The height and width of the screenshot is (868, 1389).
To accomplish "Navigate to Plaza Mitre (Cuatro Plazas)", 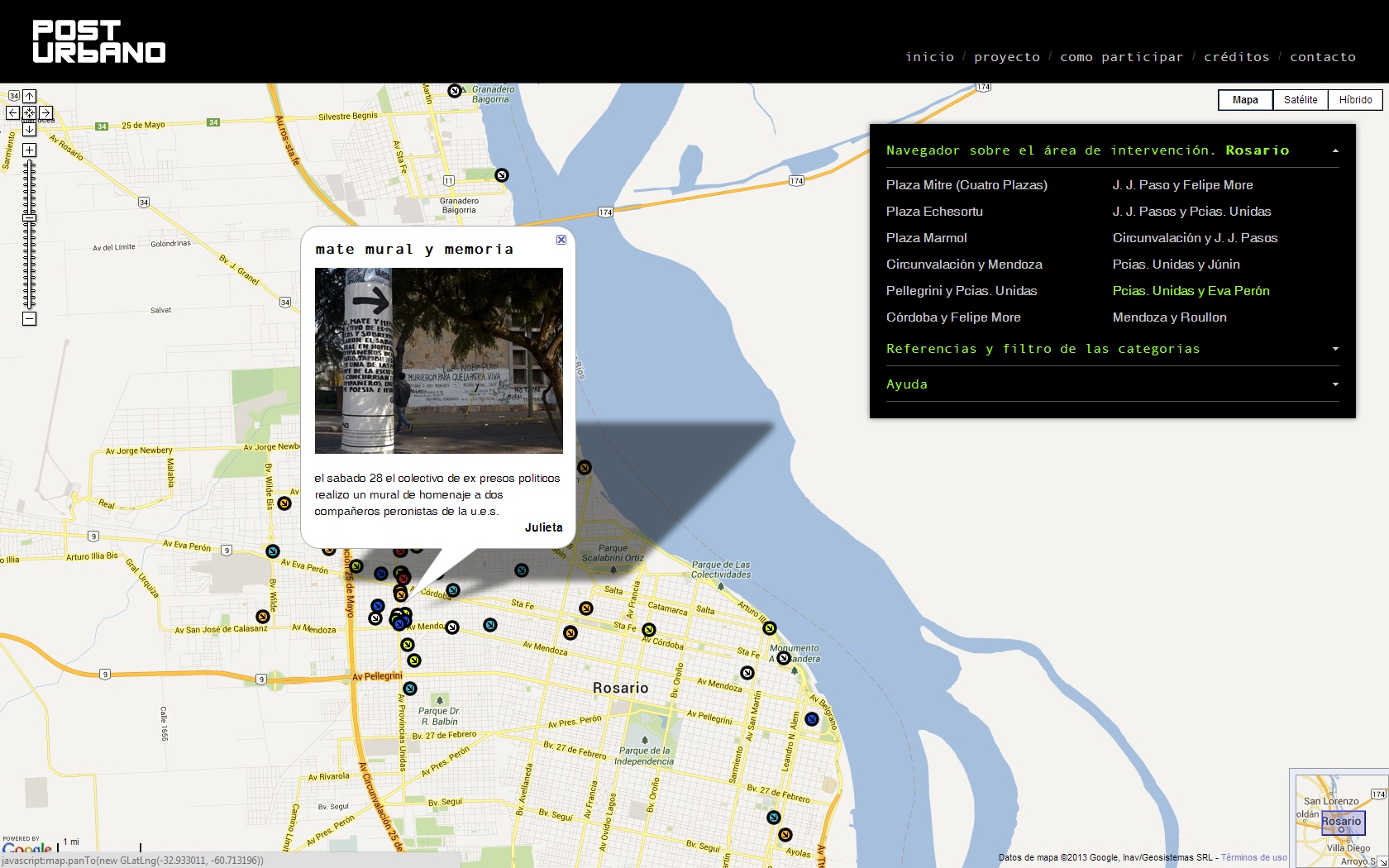I will [x=967, y=185].
